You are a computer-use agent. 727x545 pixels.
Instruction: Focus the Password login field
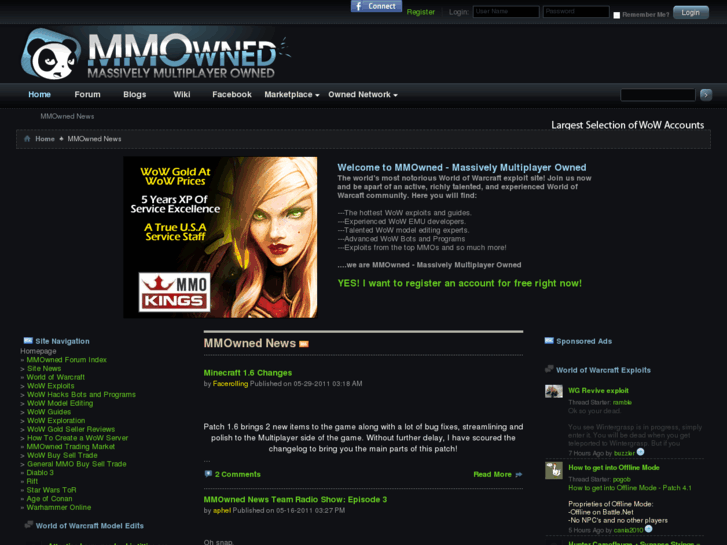pyautogui.click(x=576, y=12)
